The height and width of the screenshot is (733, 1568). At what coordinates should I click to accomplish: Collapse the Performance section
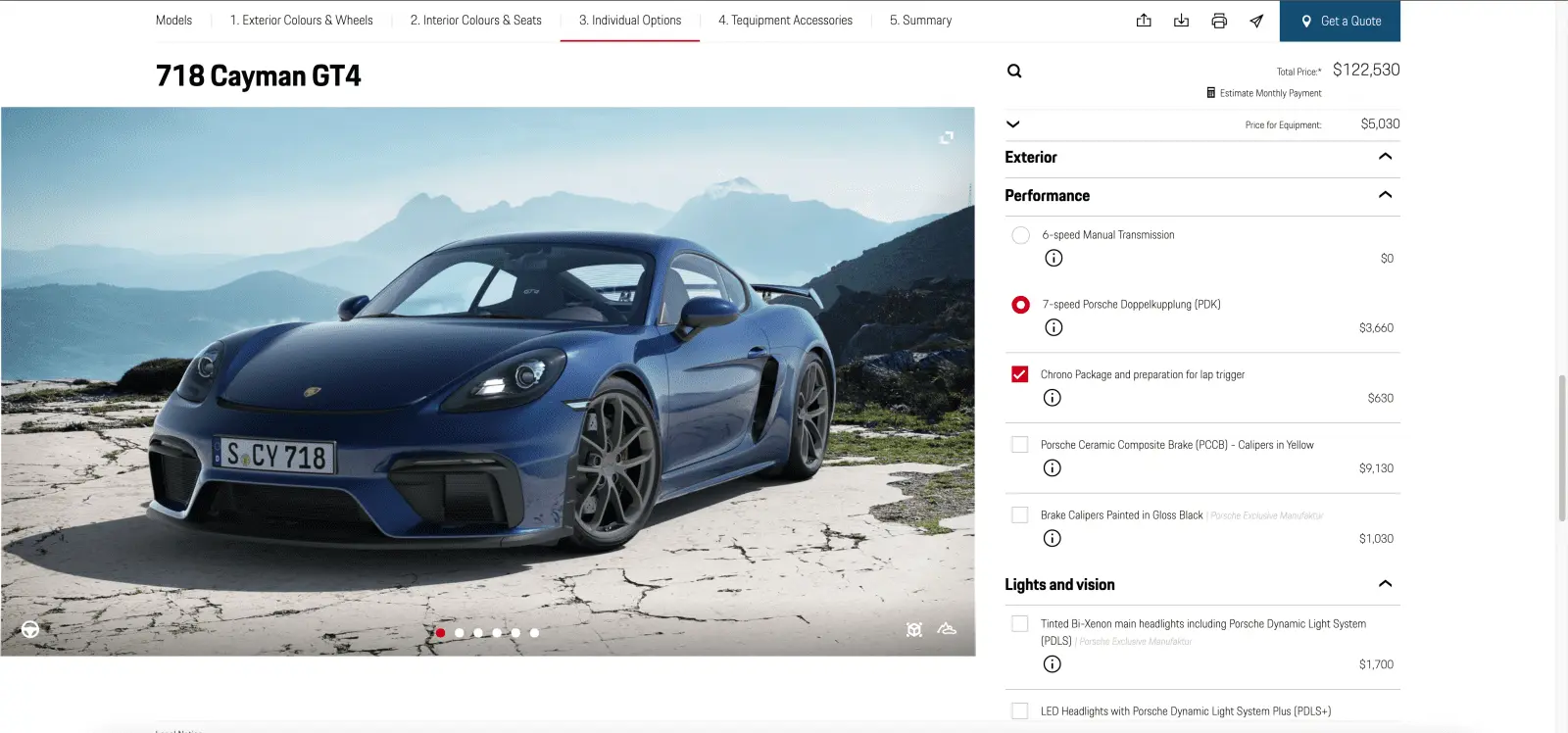coord(1385,195)
